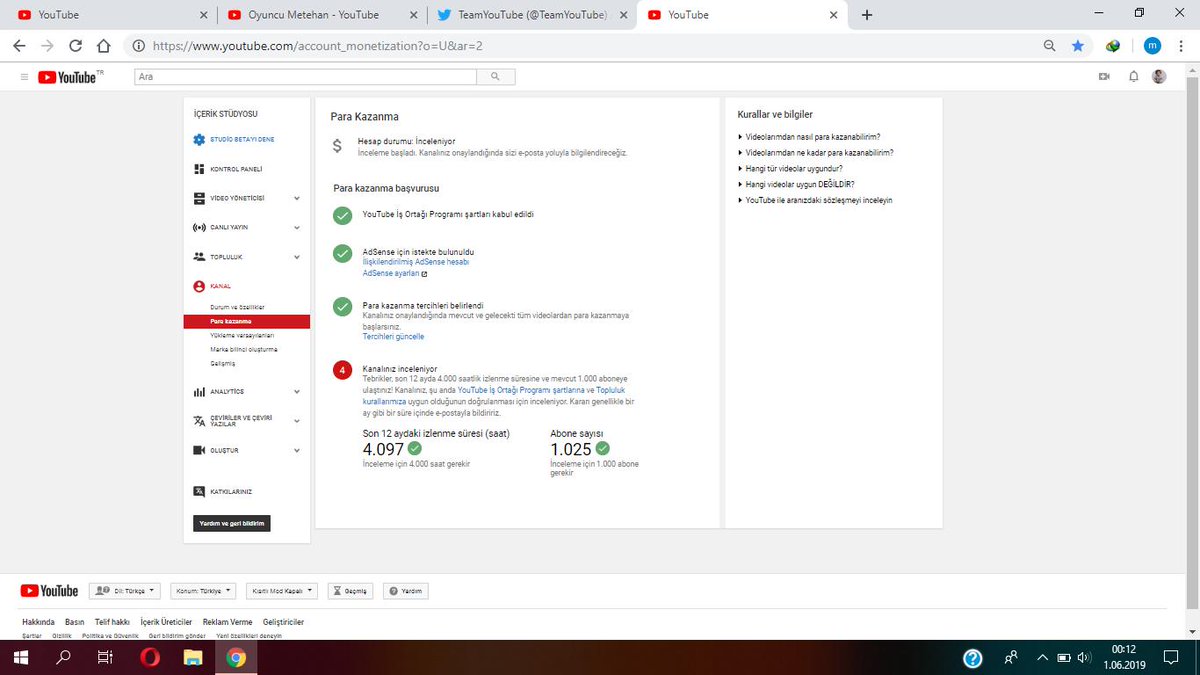The height and width of the screenshot is (675, 1200).
Task: Reload the page with the refresh icon
Action: tap(75, 45)
